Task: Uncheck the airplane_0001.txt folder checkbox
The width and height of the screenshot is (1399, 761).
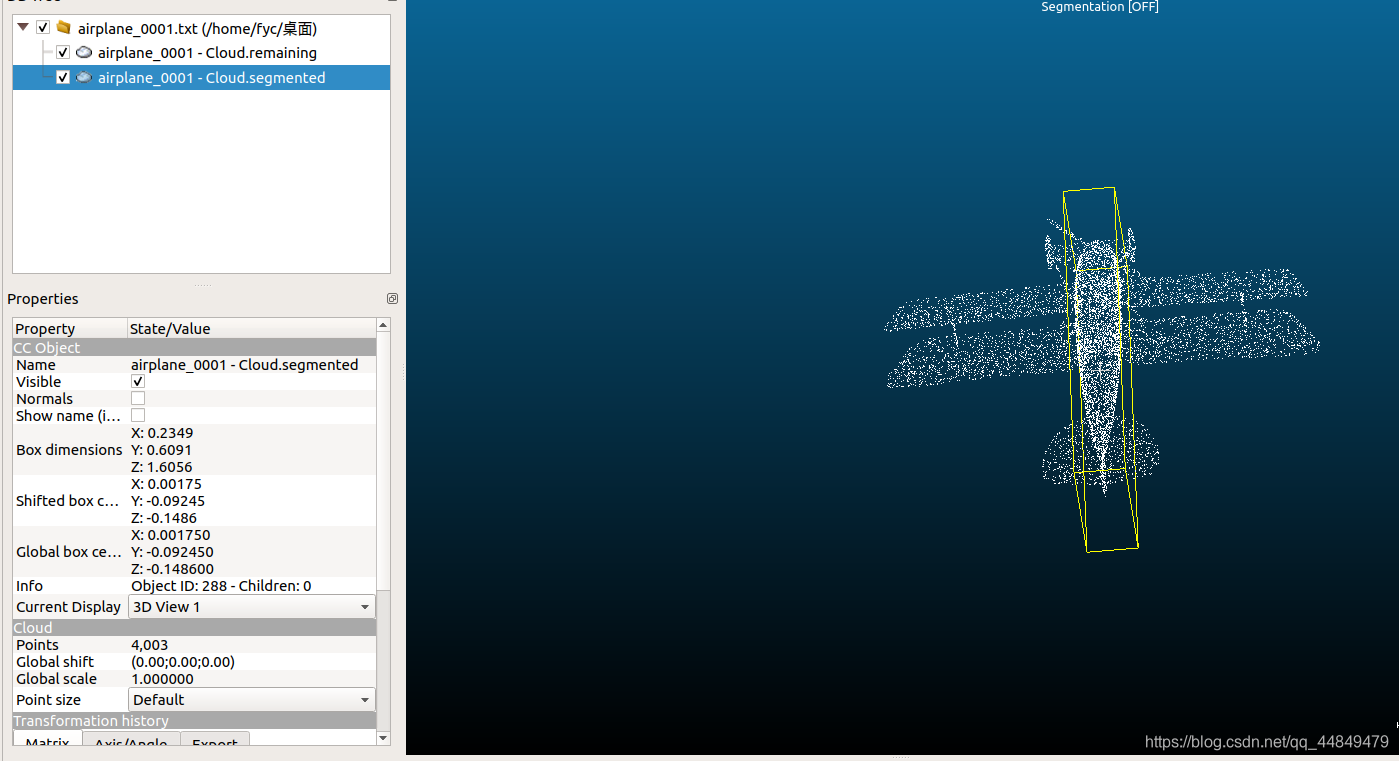Action: [x=43, y=28]
